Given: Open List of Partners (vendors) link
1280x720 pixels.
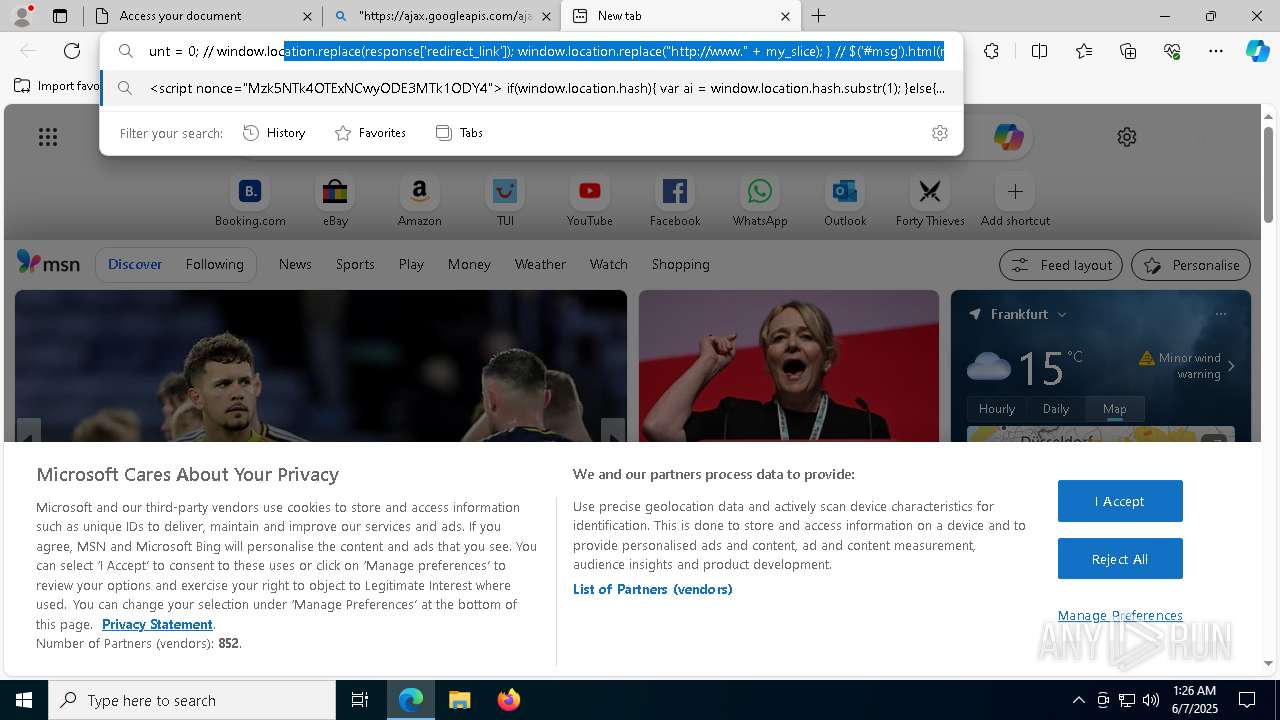Looking at the screenshot, I should tap(652, 589).
